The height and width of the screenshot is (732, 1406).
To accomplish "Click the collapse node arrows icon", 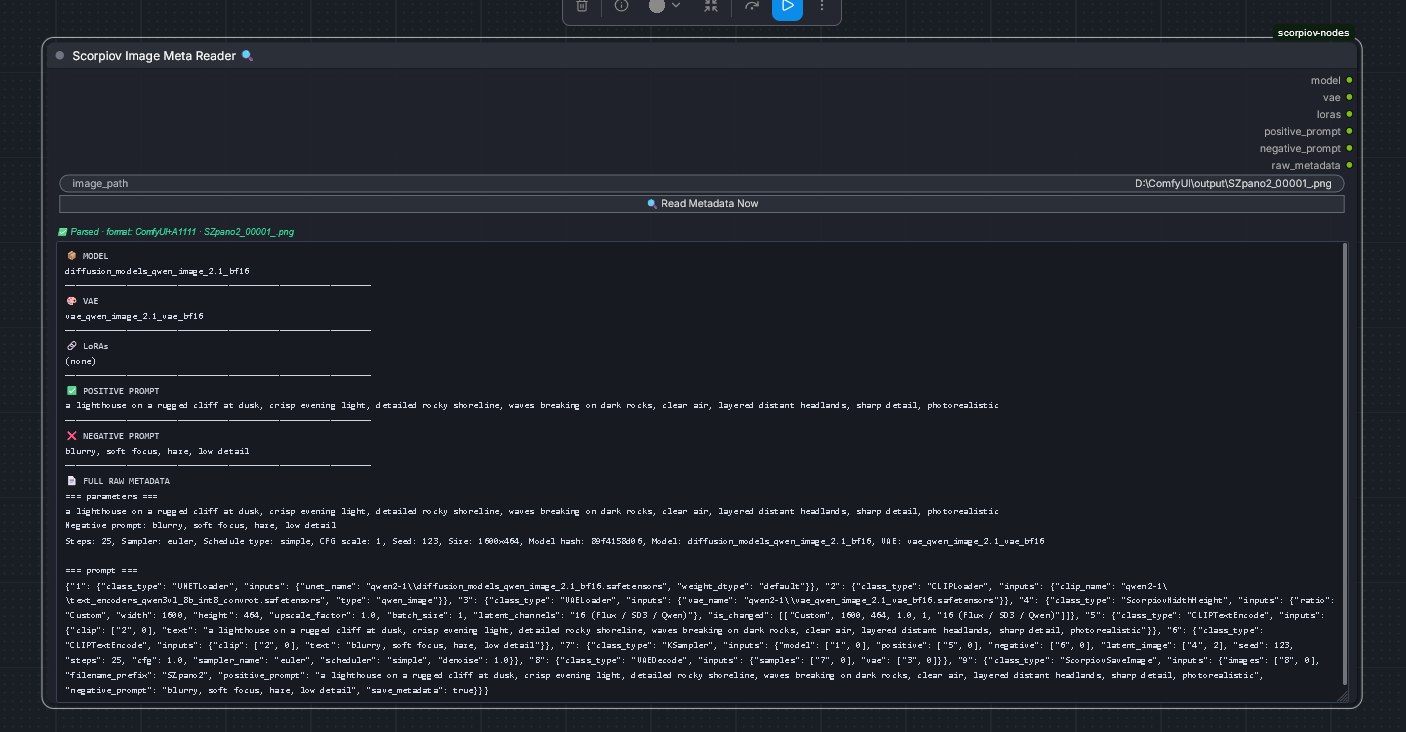I will pyautogui.click(x=711, y=6).
